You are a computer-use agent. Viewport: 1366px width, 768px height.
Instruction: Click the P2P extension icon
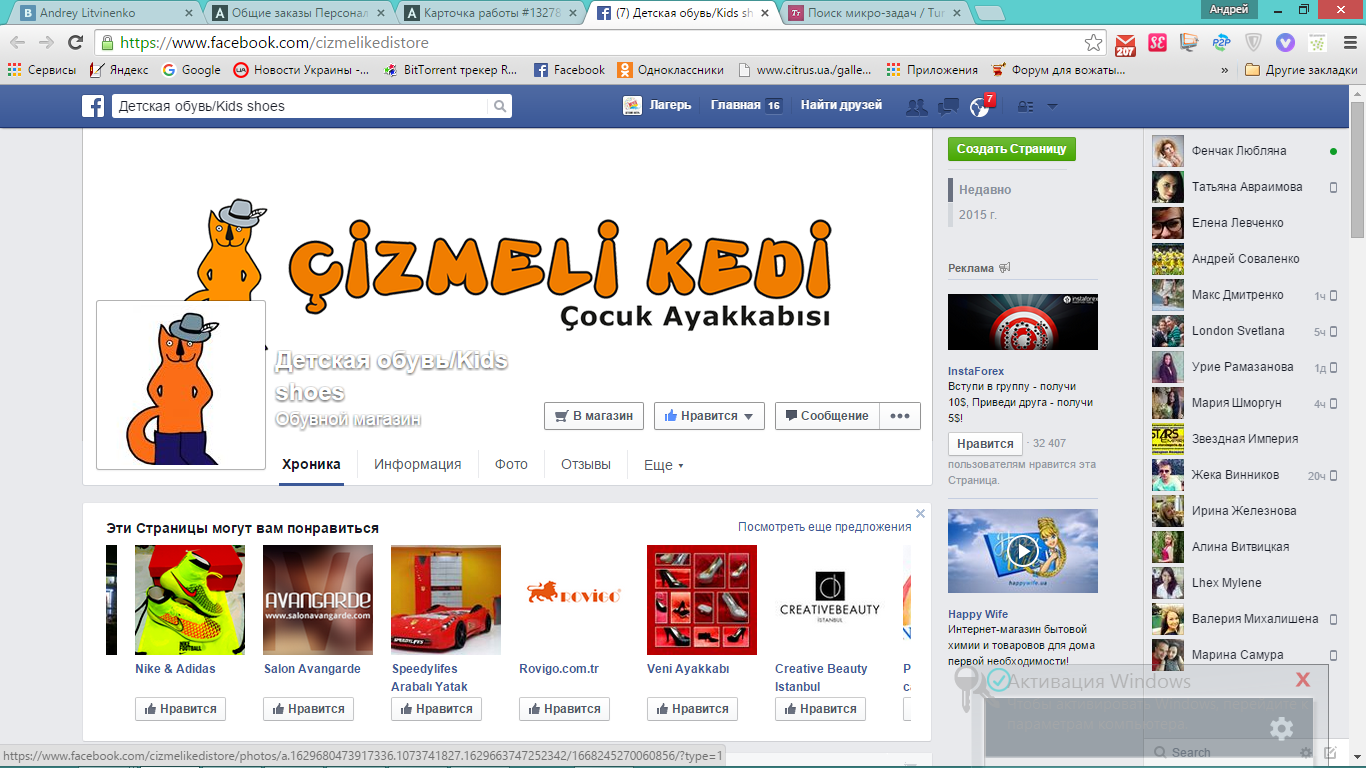(x=1221, y=43)
